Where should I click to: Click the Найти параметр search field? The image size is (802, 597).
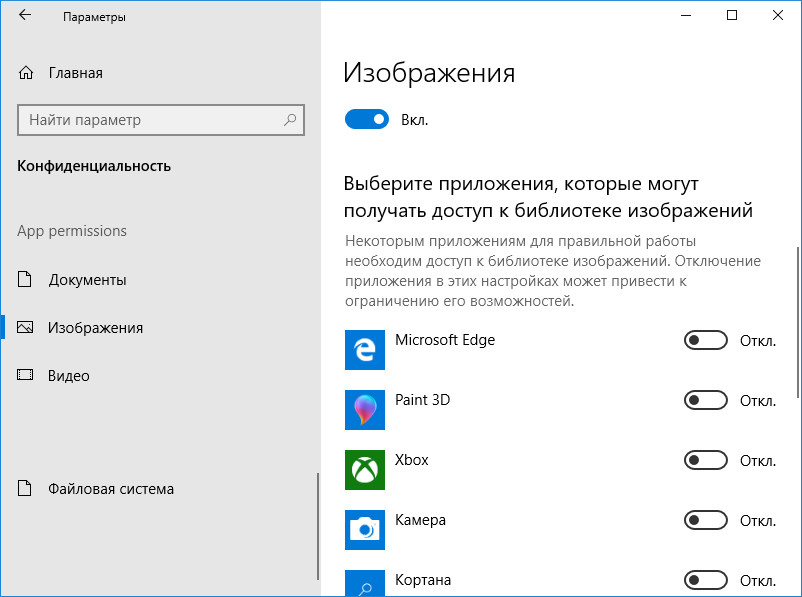[161, 120]
